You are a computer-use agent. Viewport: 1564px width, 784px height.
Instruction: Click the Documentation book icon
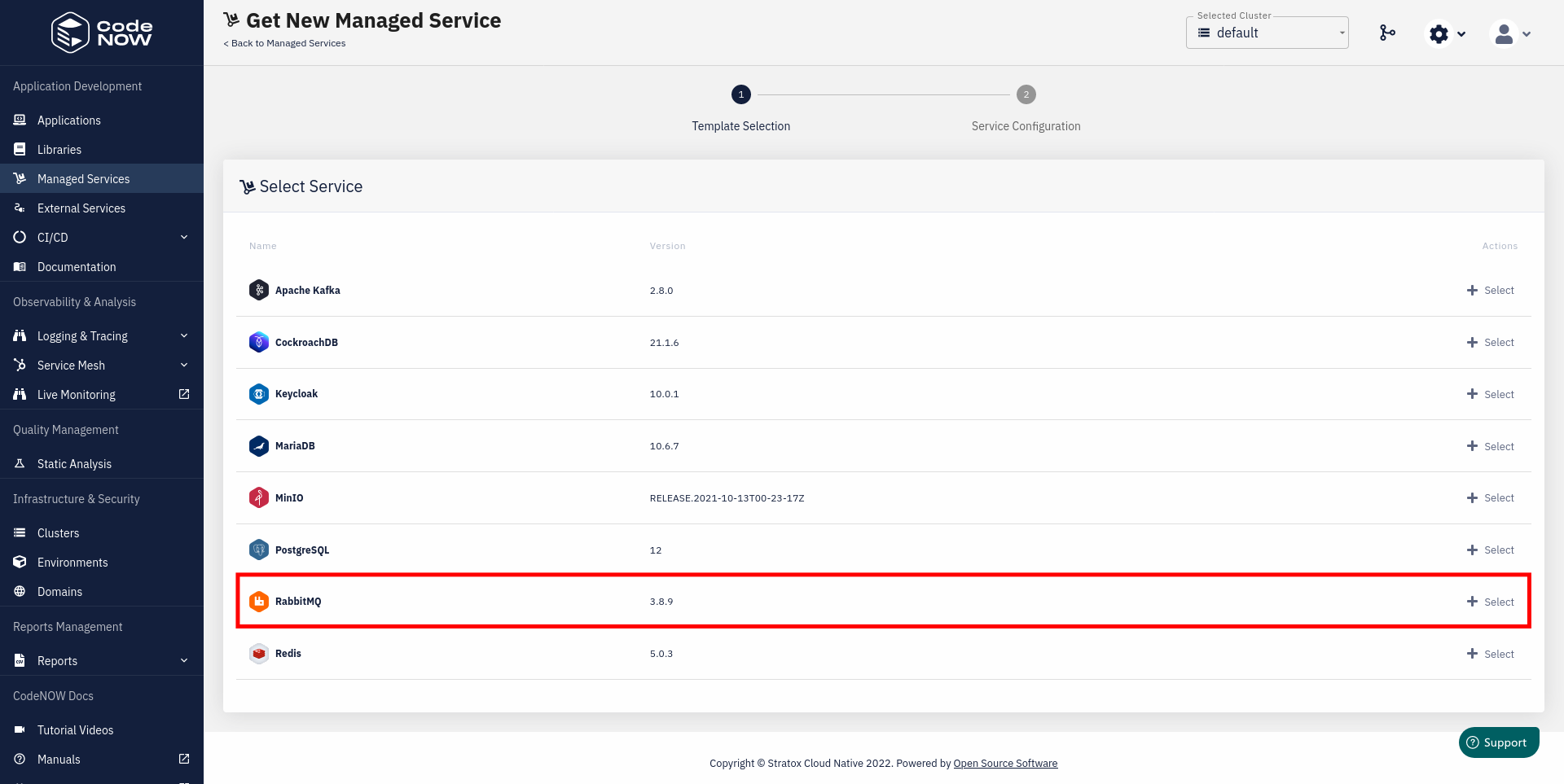(20, 266)
